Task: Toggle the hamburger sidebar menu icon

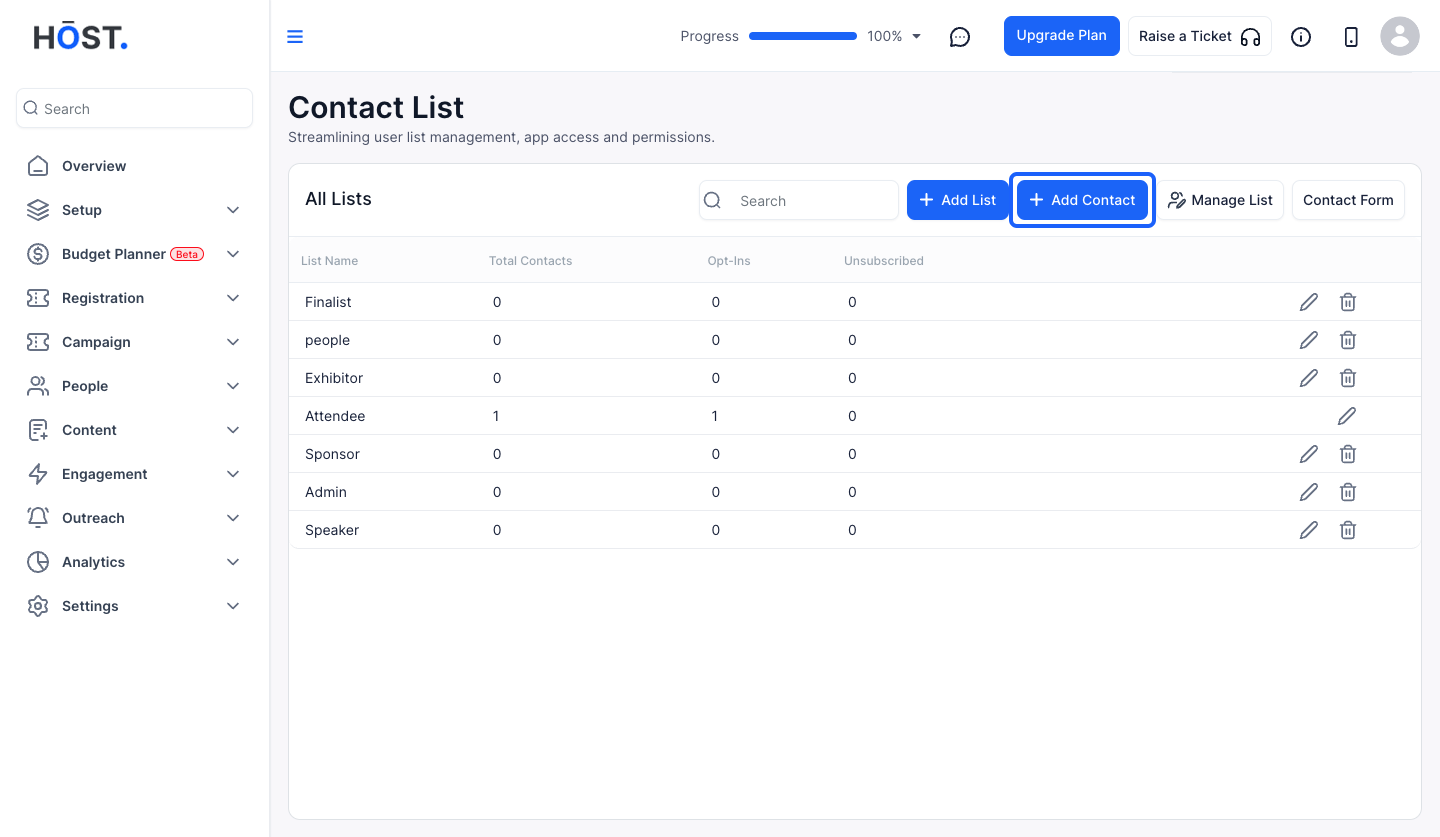Action: tap(295, 37)
